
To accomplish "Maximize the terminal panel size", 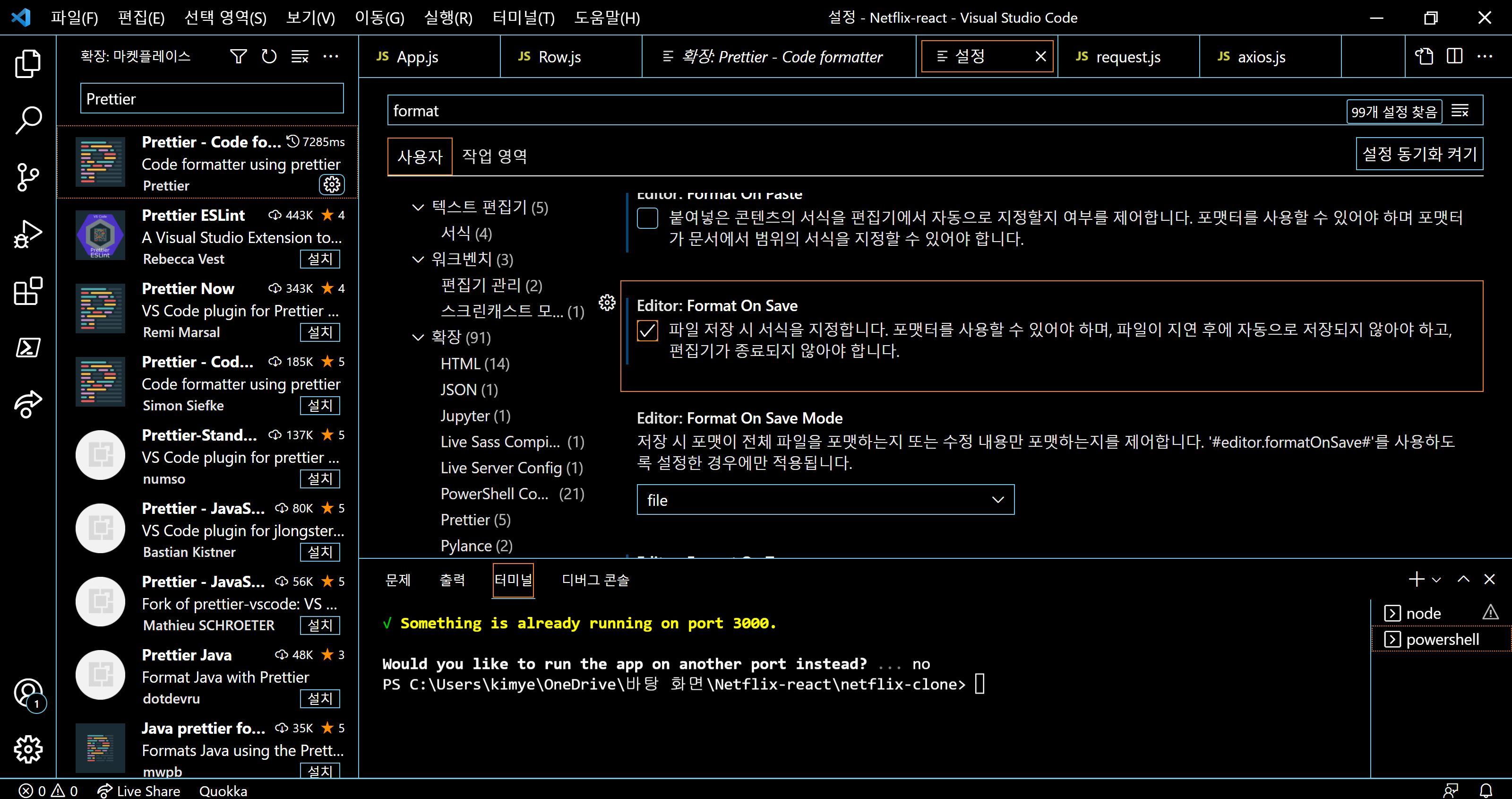I will [1463, 579].
